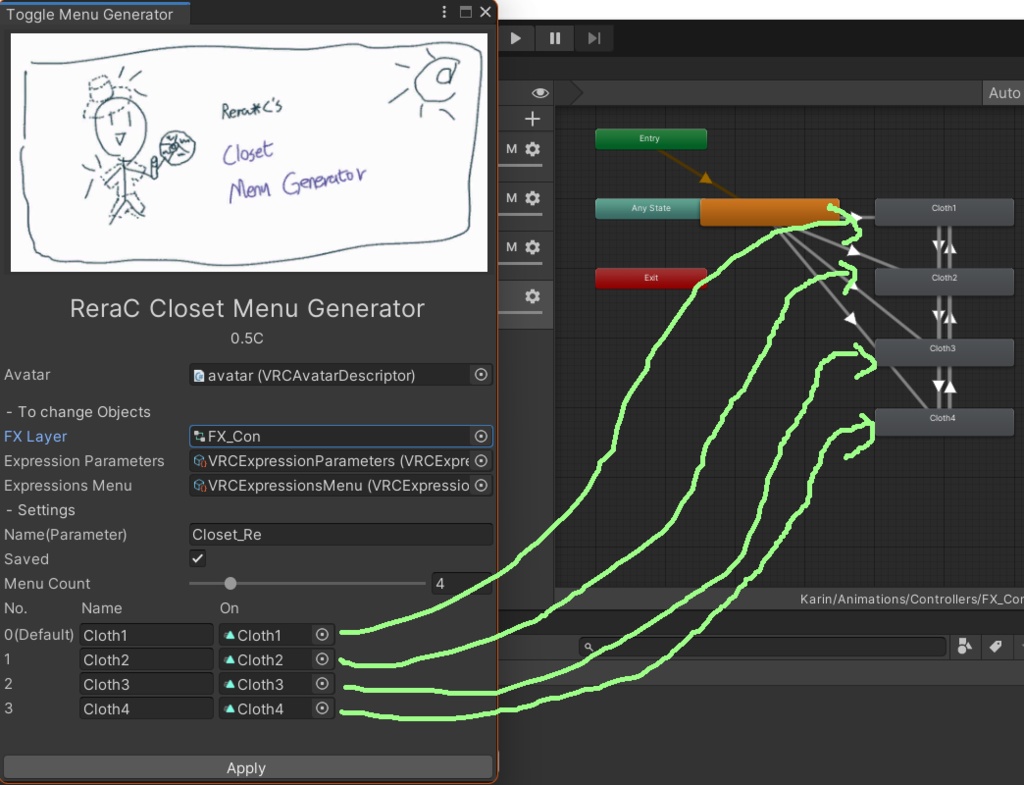This screenshot has height=785, width=1024.
Task: Open the Expressions Menu object selector
Action: tap(481, 485)
